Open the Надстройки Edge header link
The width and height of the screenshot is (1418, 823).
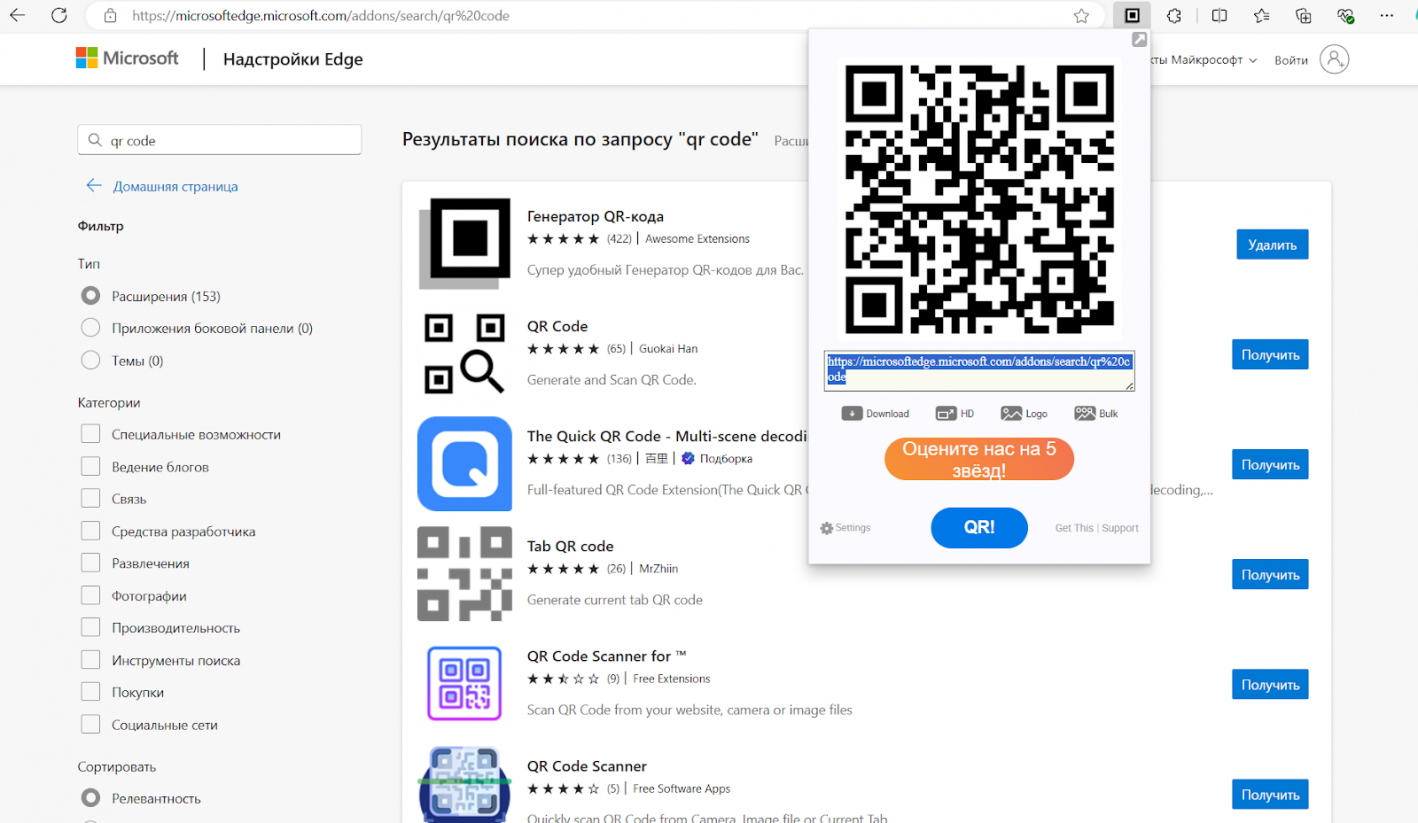tap(293, 59)
